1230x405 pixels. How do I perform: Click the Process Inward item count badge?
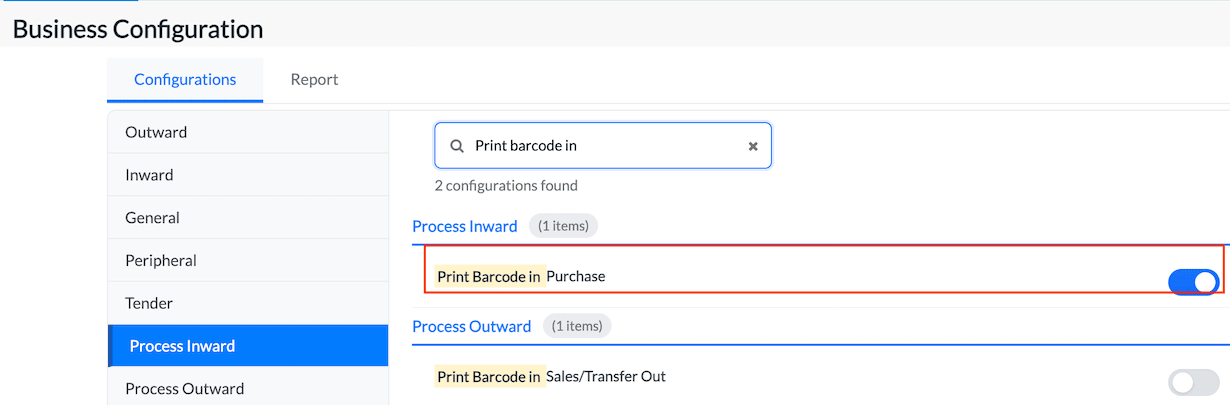pyautogui.click(x=563, y=226)
